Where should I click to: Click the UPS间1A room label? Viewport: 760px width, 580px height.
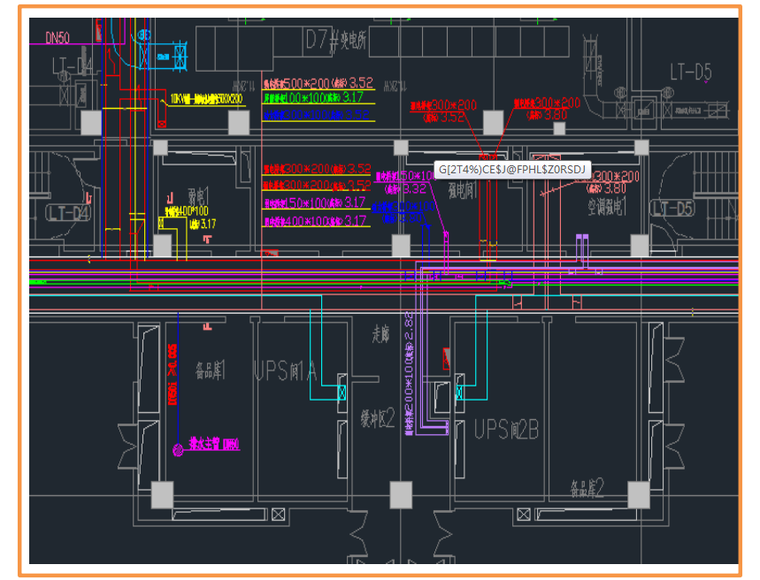285,371
